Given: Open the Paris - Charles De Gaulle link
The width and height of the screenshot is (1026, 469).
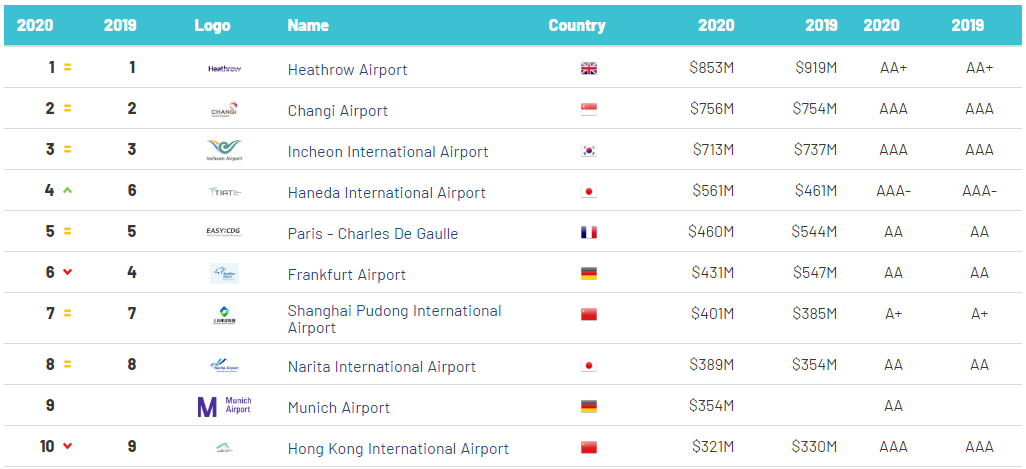Looking at the screenshot, I should 373,234.
